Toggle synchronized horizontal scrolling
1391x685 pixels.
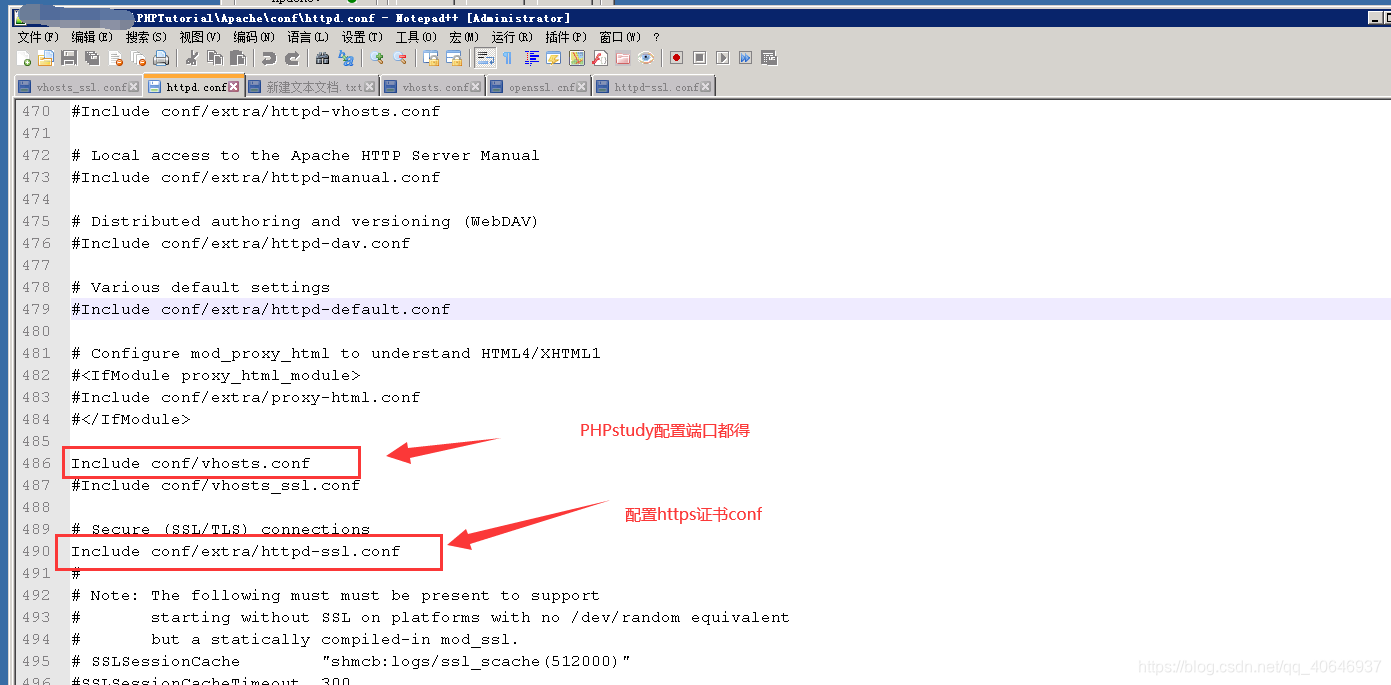coord(454,58)
